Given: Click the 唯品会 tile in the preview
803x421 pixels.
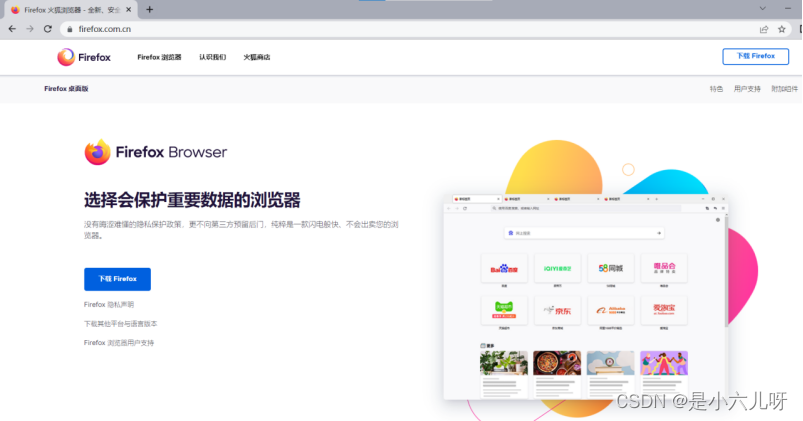Looking at the screenshot, I should pyautogui.click(x=664, y=268).
